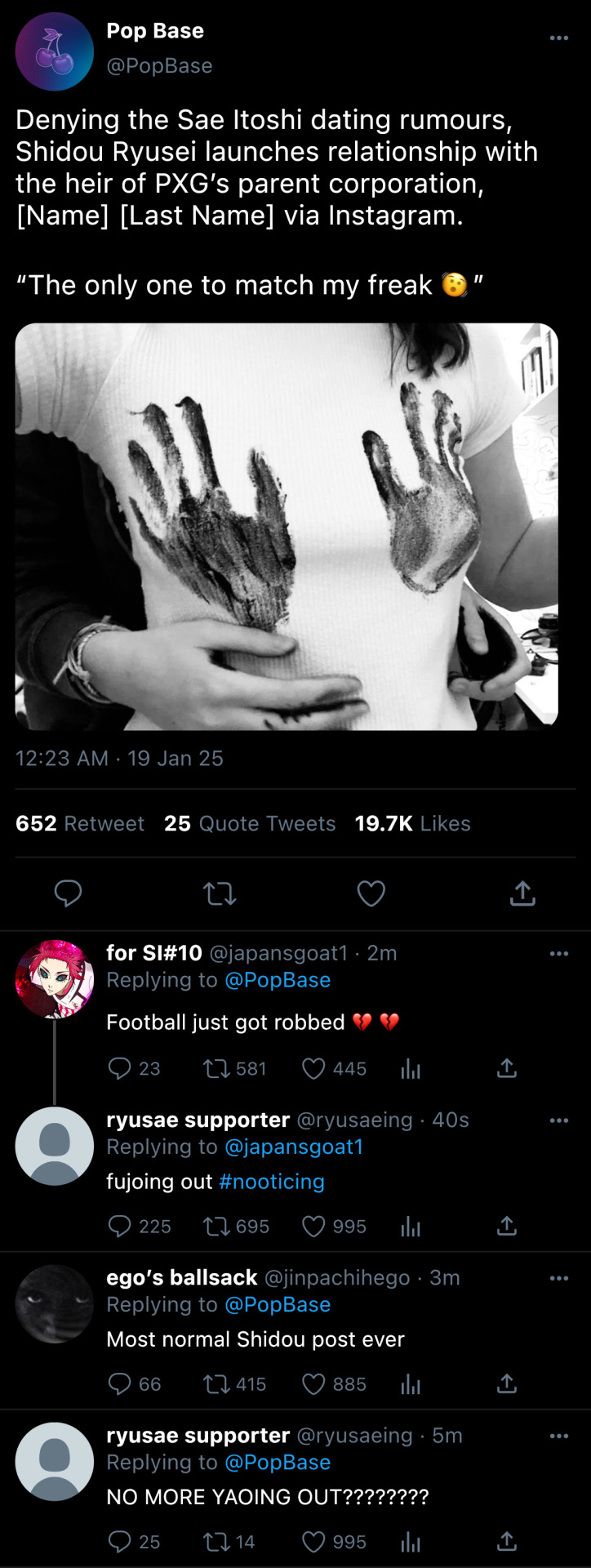Click the #nooticing hashtag
This screenshot has width=591, height=1568.
[272, 1182]
